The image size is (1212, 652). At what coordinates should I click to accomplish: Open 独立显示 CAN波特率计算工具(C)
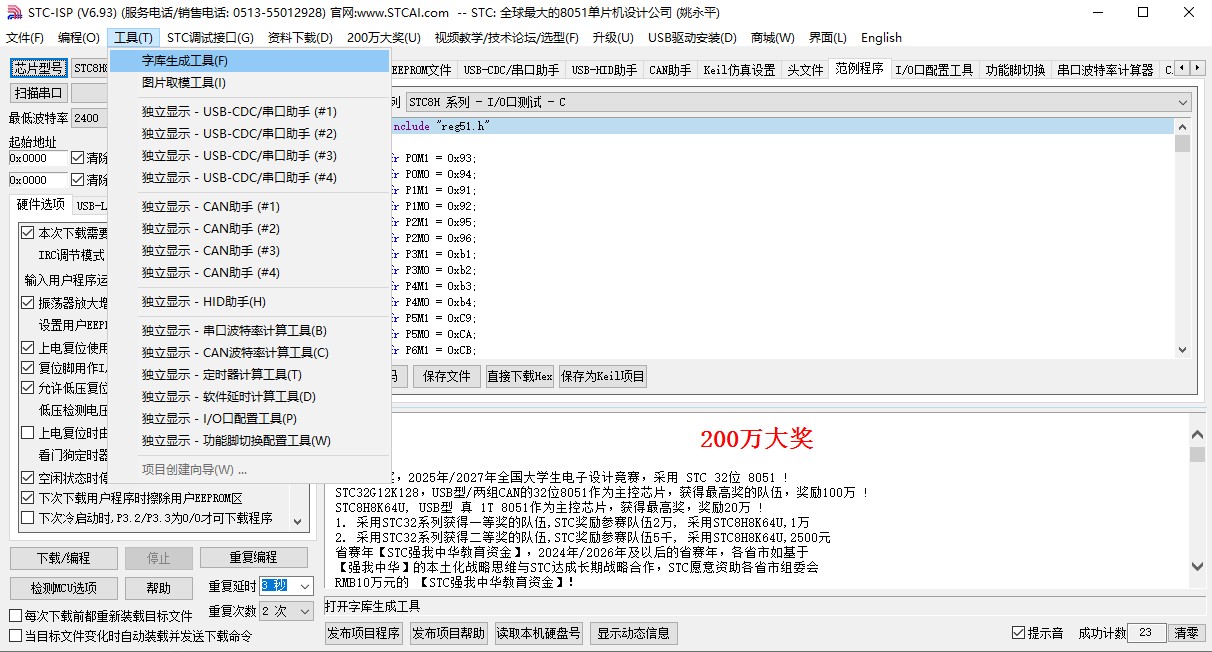point(248,353)
